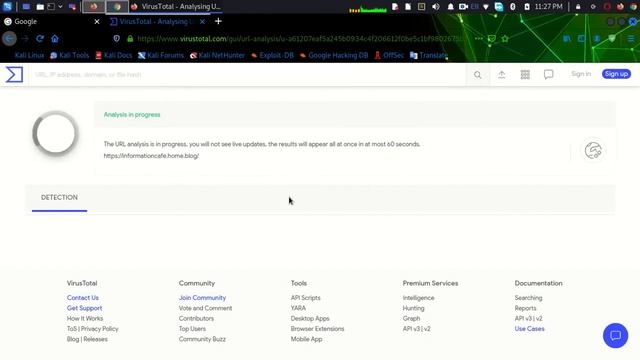This screenshot has width=640, height=360.
Task: Open the Kali NetHunter bookmark
Action: (218, 56)
